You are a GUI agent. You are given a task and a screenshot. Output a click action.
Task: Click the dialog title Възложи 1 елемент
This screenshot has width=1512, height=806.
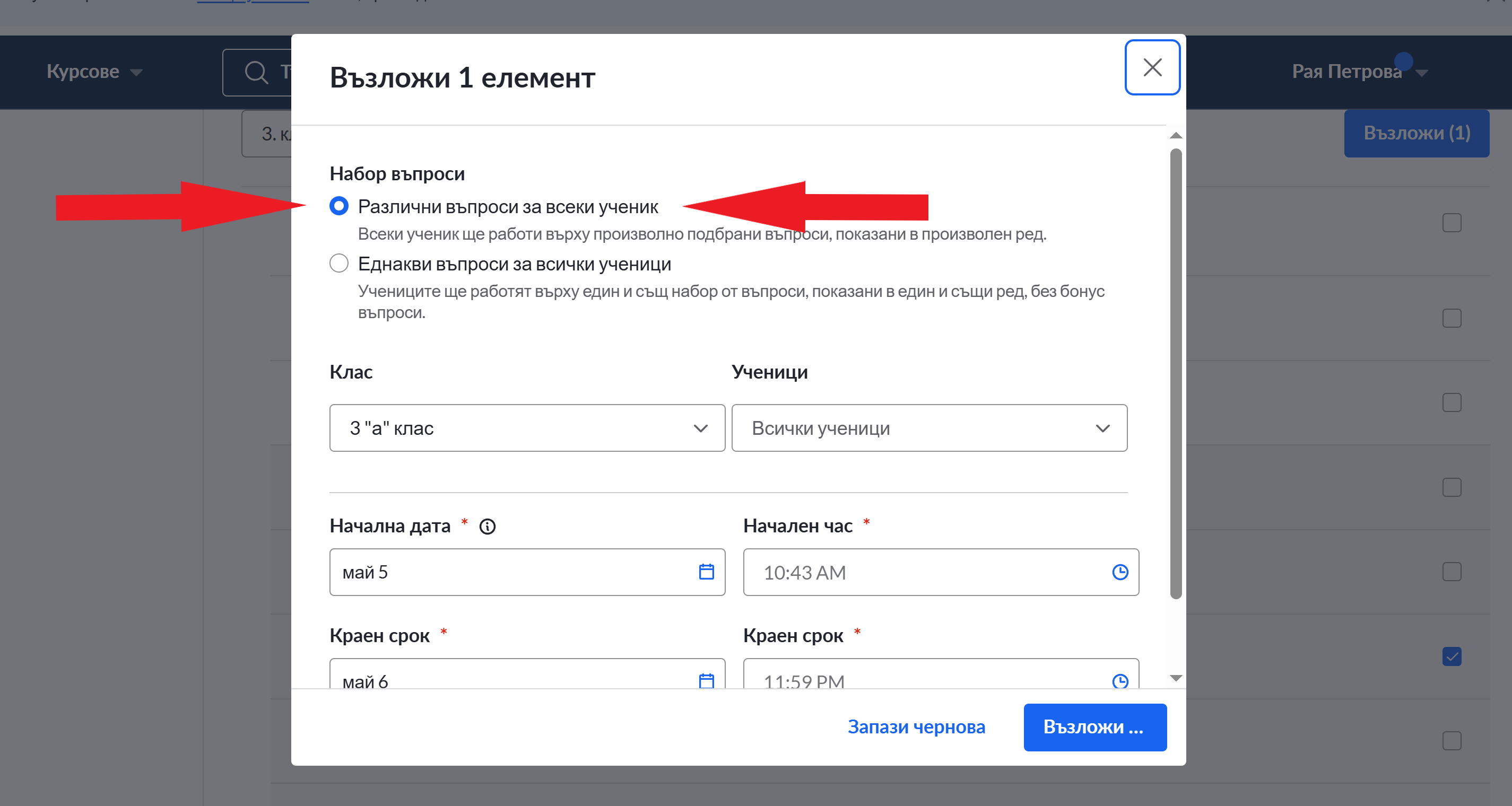(462, 77)
